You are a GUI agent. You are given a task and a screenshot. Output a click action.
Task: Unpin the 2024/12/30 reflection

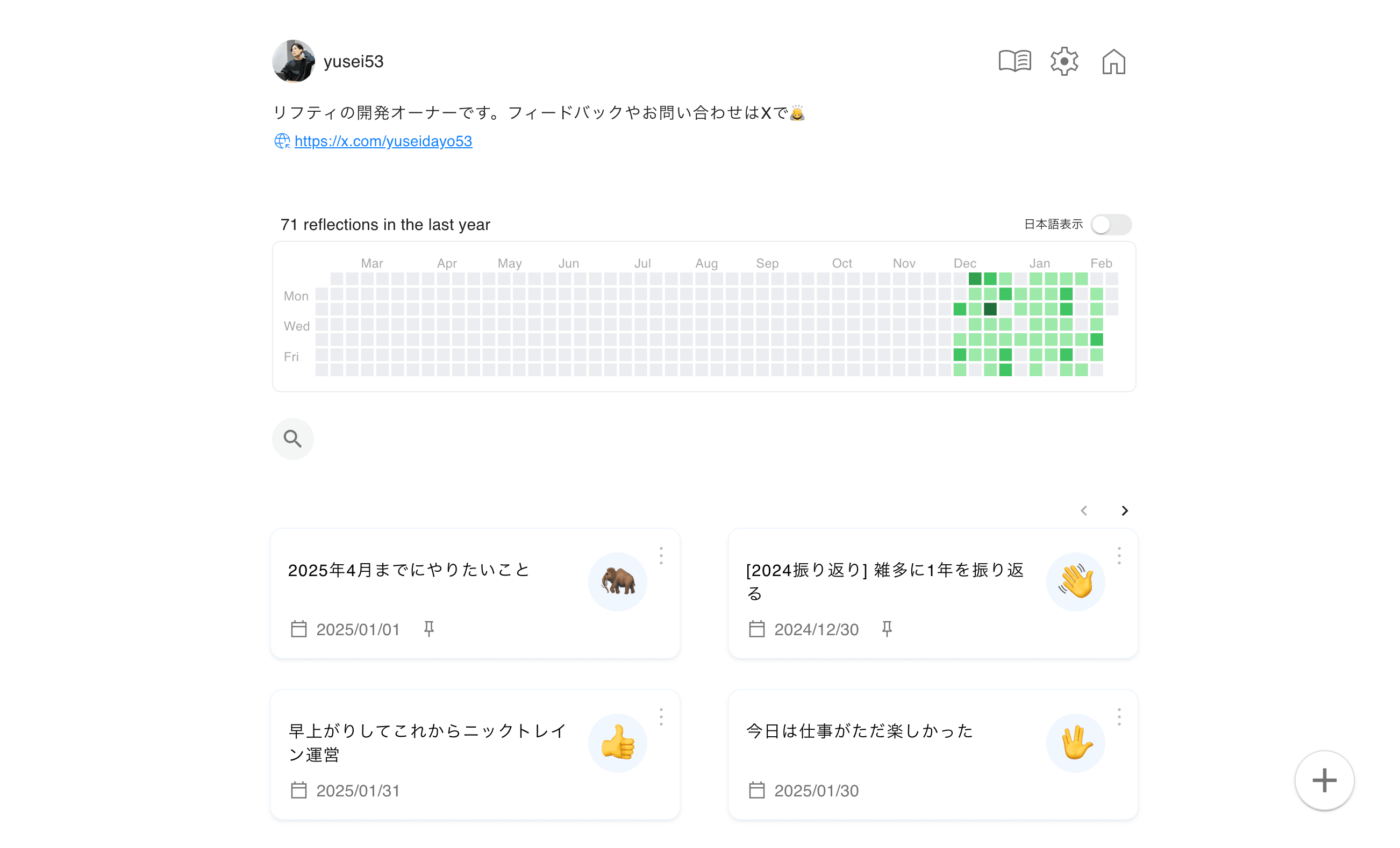[x=888, y=629]
